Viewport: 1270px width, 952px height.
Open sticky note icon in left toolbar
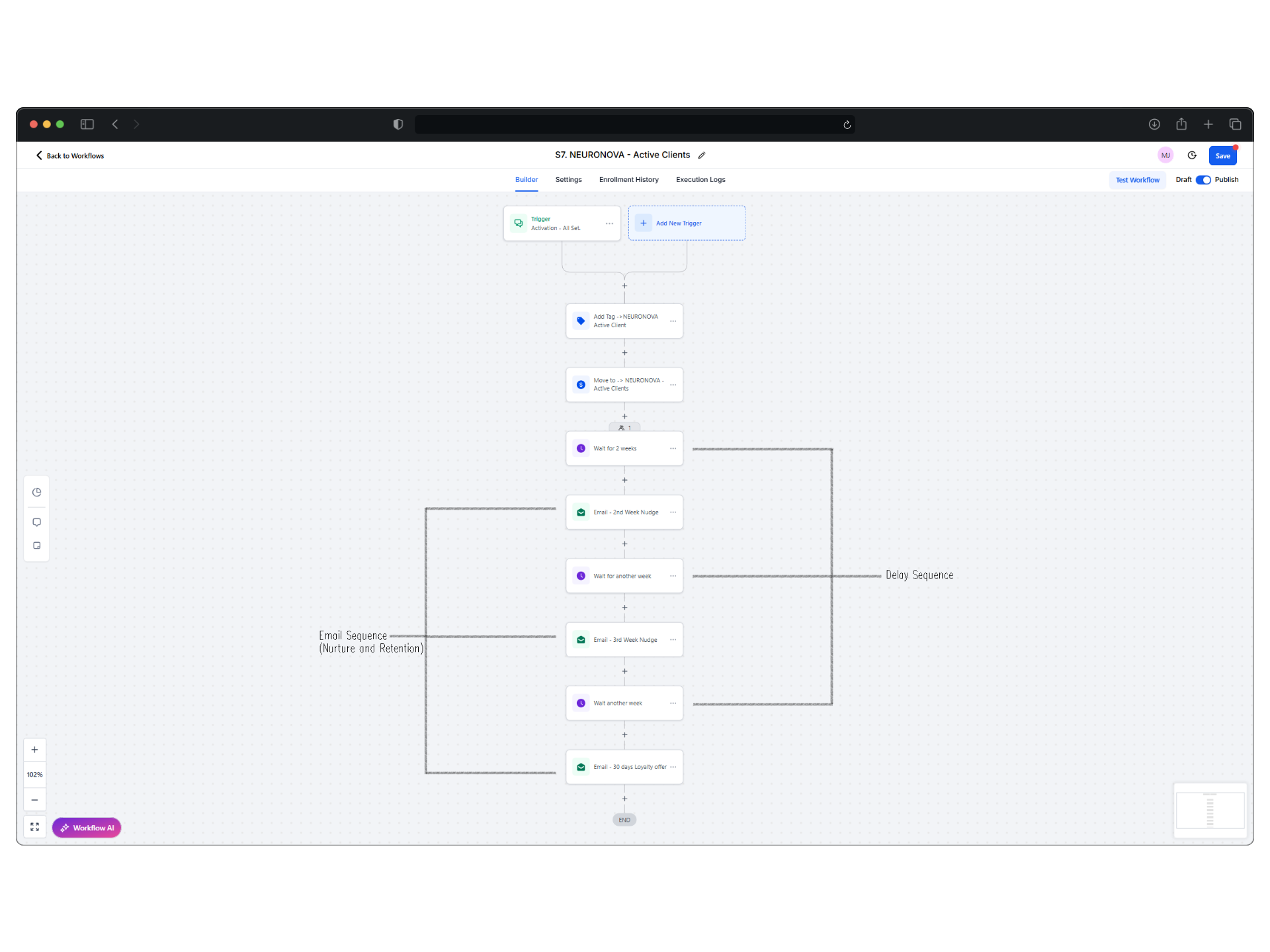pos(36,545)
